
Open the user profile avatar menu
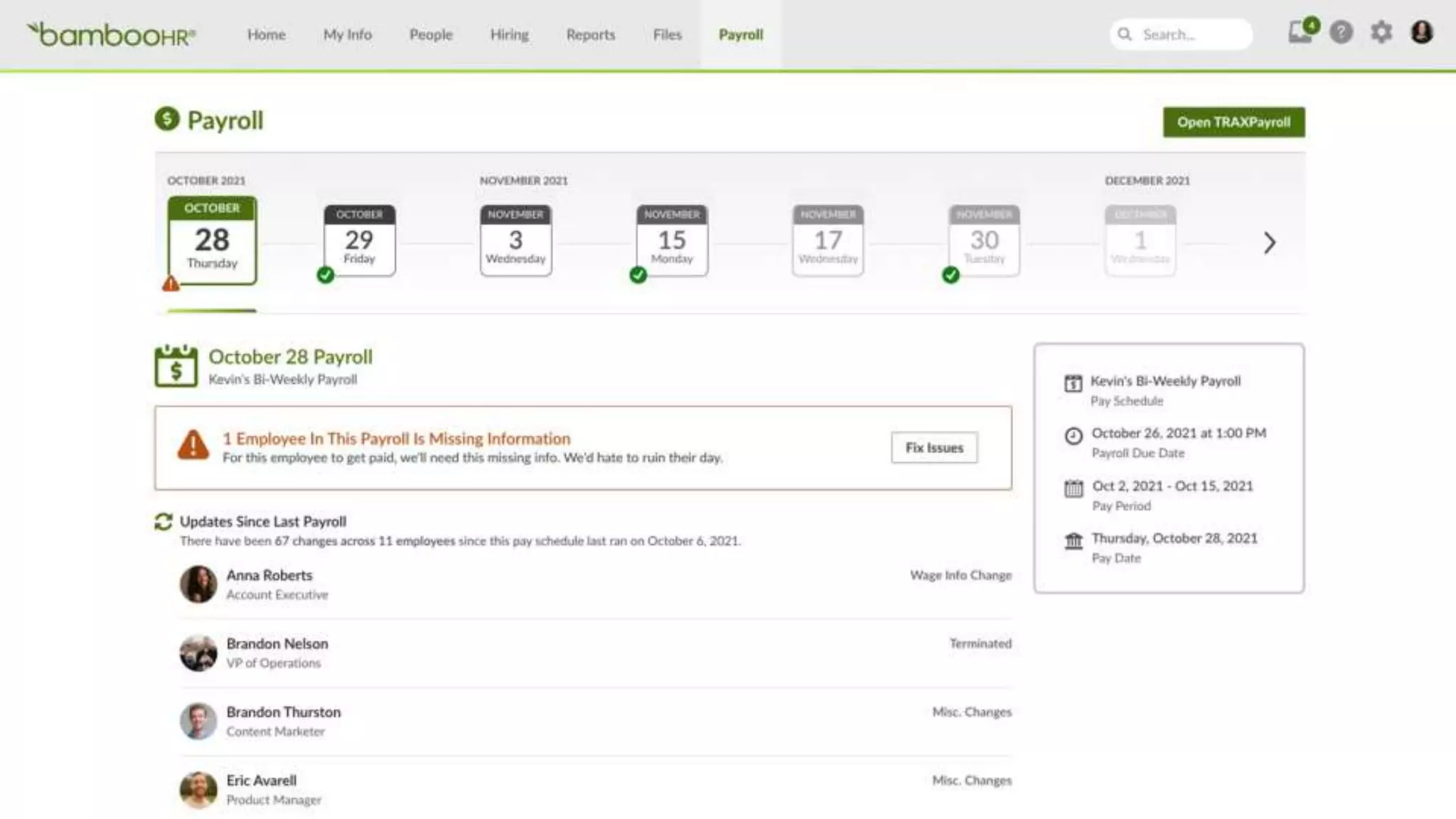pyautogui.click(x=1421, y=33)
